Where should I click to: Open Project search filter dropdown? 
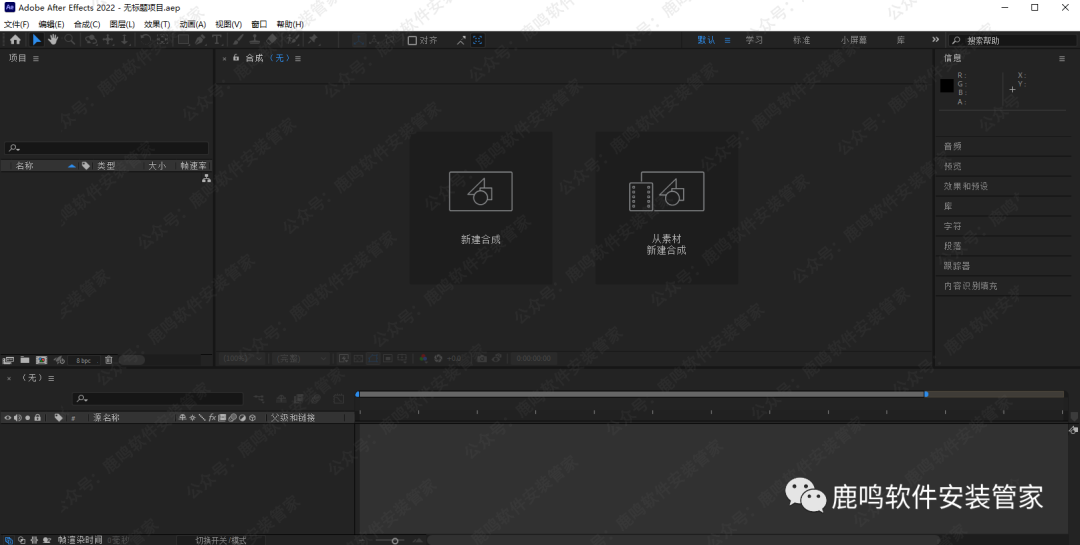[x=14, y=147]
